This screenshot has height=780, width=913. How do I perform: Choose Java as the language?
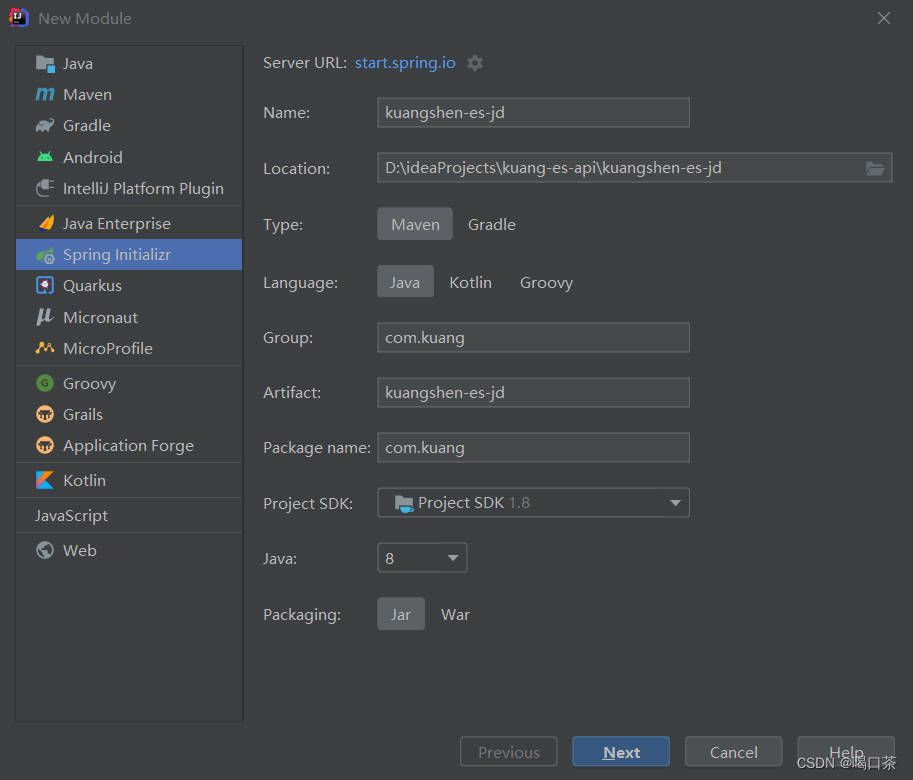pos(405,282)
